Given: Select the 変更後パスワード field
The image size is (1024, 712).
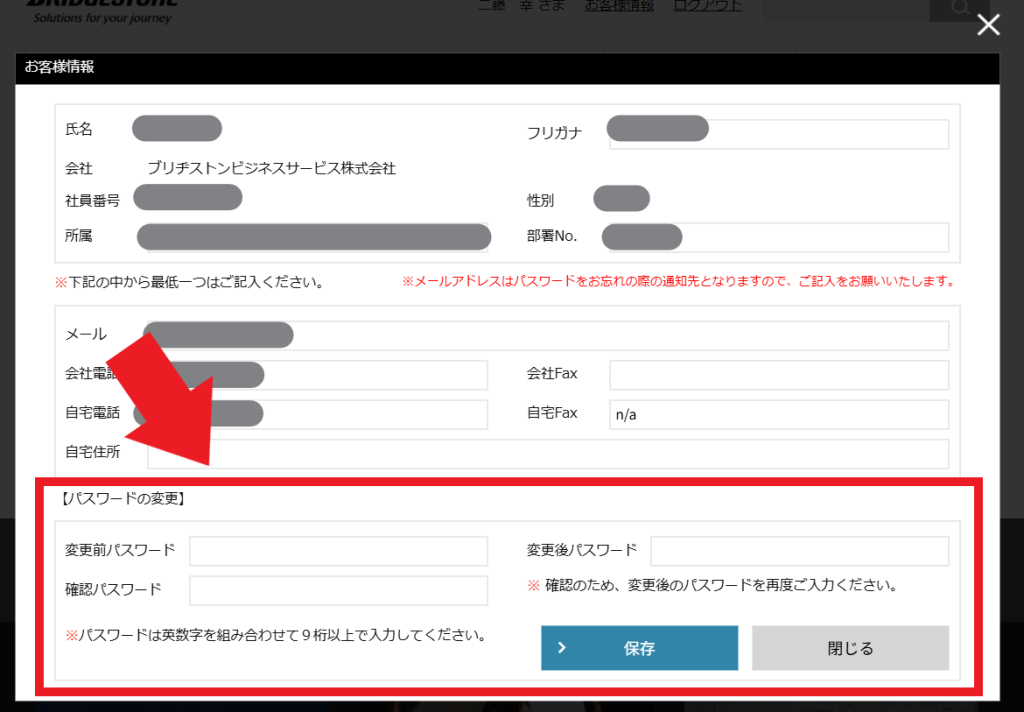Looking at the screenshot, I should pos(799,551).
